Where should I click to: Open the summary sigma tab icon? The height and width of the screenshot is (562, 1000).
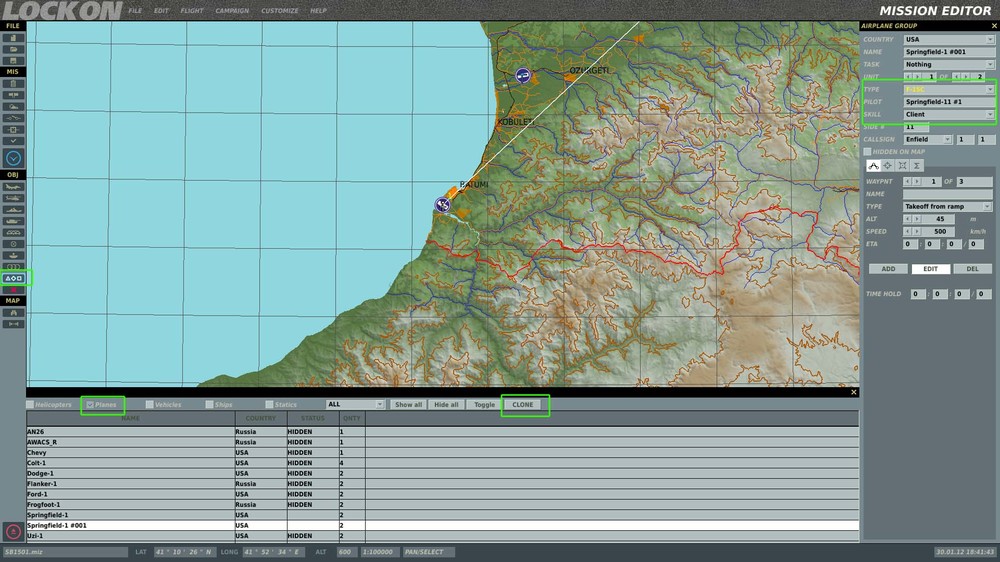(916, 165)
